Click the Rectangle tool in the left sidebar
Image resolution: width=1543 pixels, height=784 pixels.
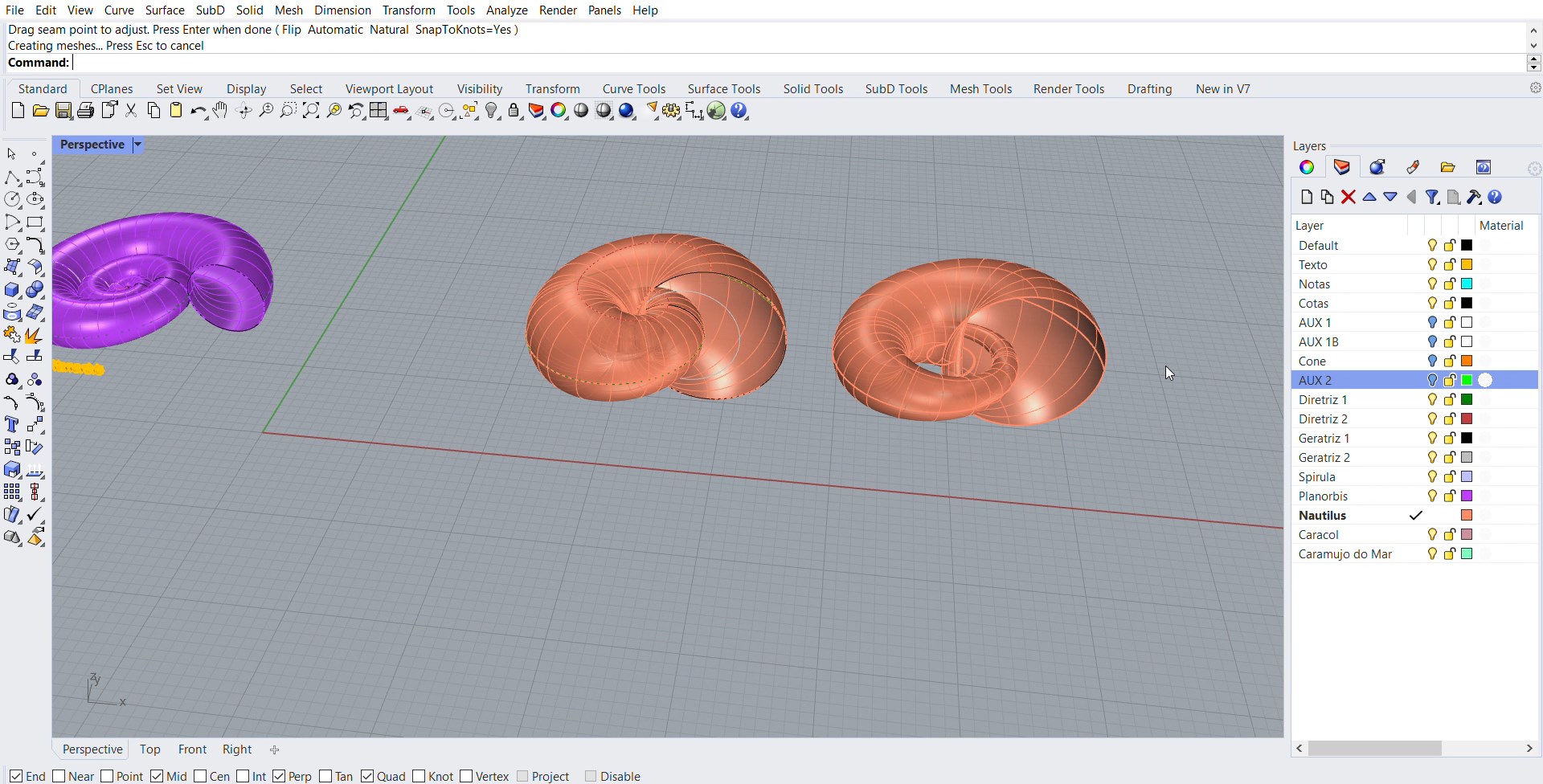pos(35,223)
